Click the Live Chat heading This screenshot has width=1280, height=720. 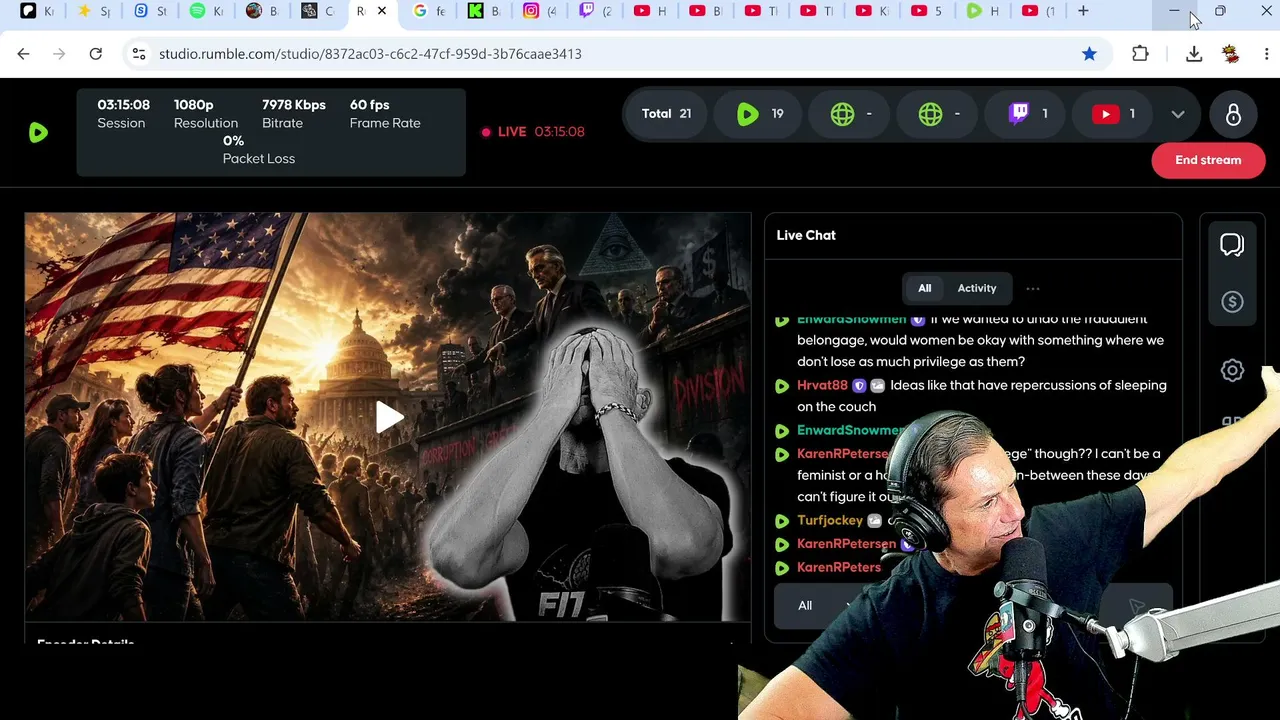(x=806, y=235)
